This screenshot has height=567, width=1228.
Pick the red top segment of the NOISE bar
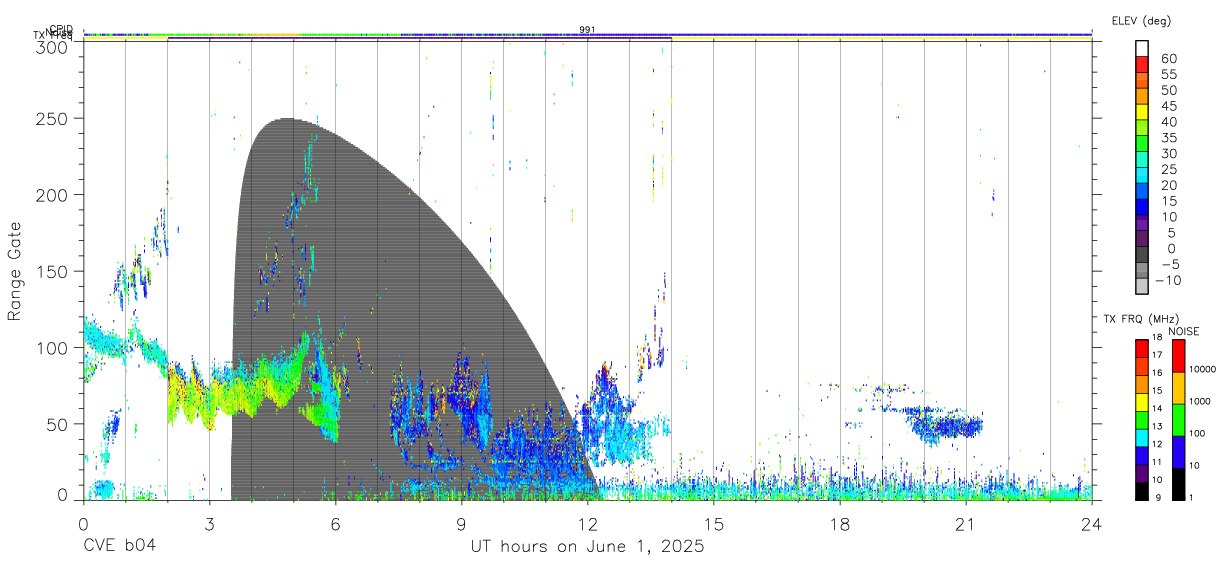(1177, 355)
